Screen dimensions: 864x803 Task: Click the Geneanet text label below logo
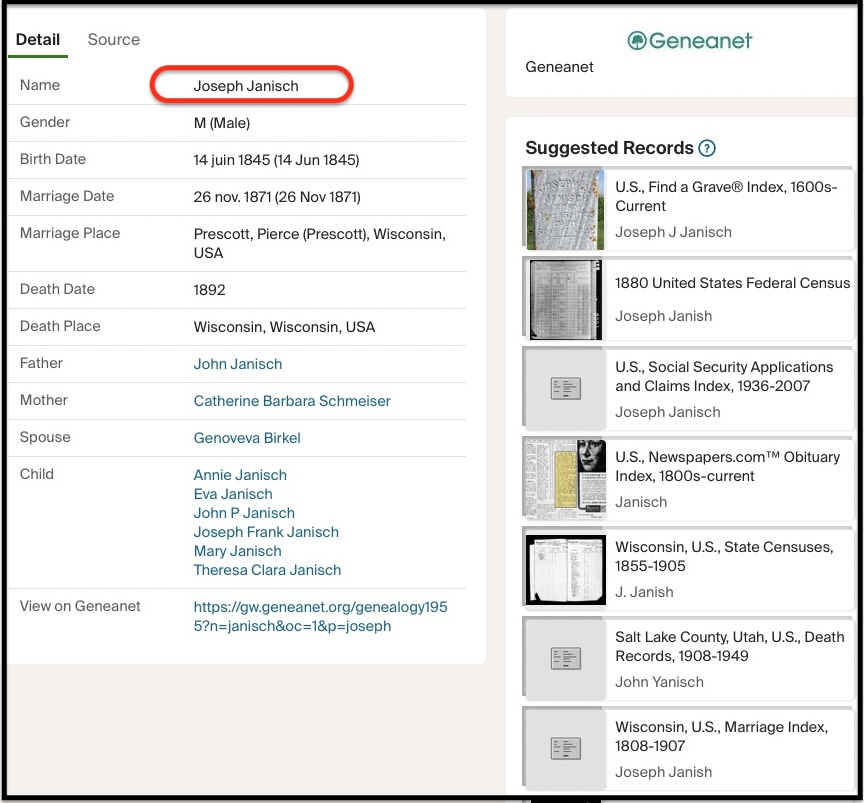click(x=559, y=67)
